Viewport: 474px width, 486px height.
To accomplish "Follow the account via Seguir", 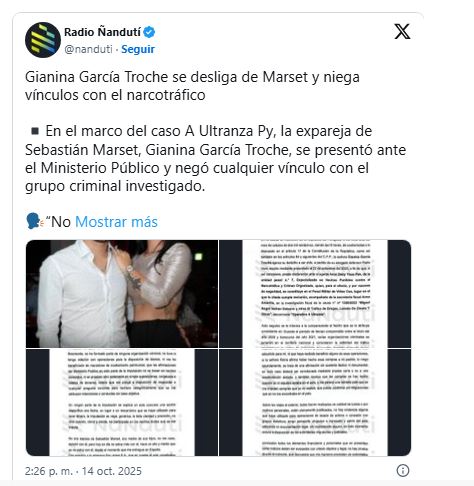I will [x=138, y=49].
